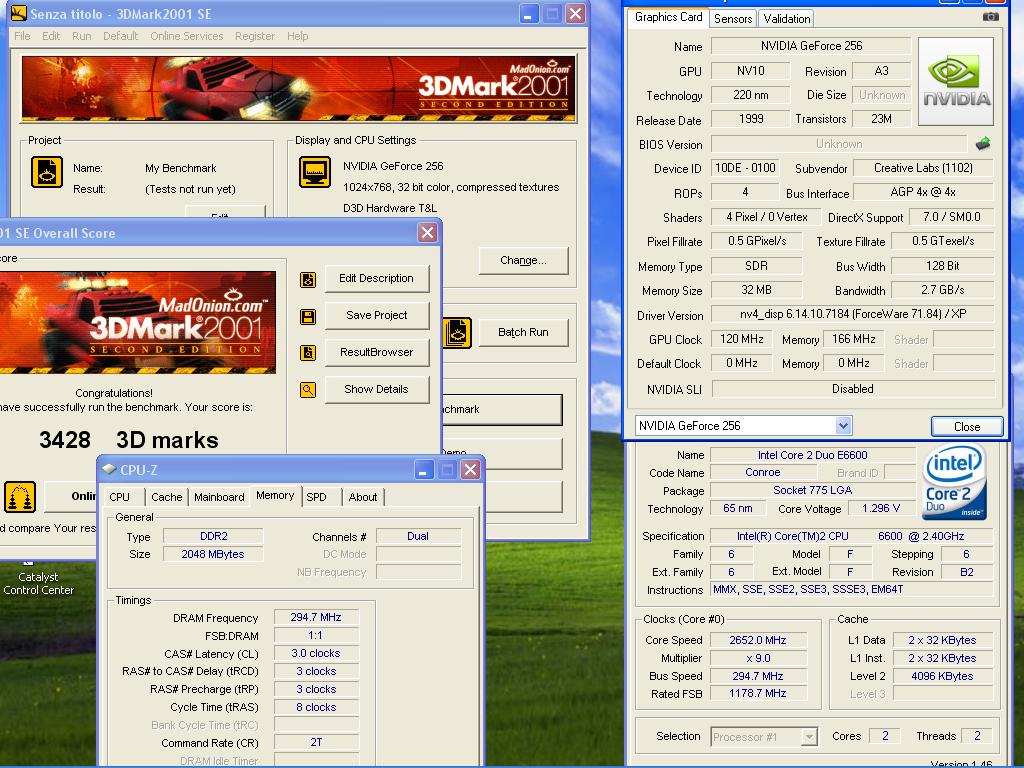1024x768 pixels.
Task: Click the Bus Interface AGP 4x field
Action: (923, 192)
